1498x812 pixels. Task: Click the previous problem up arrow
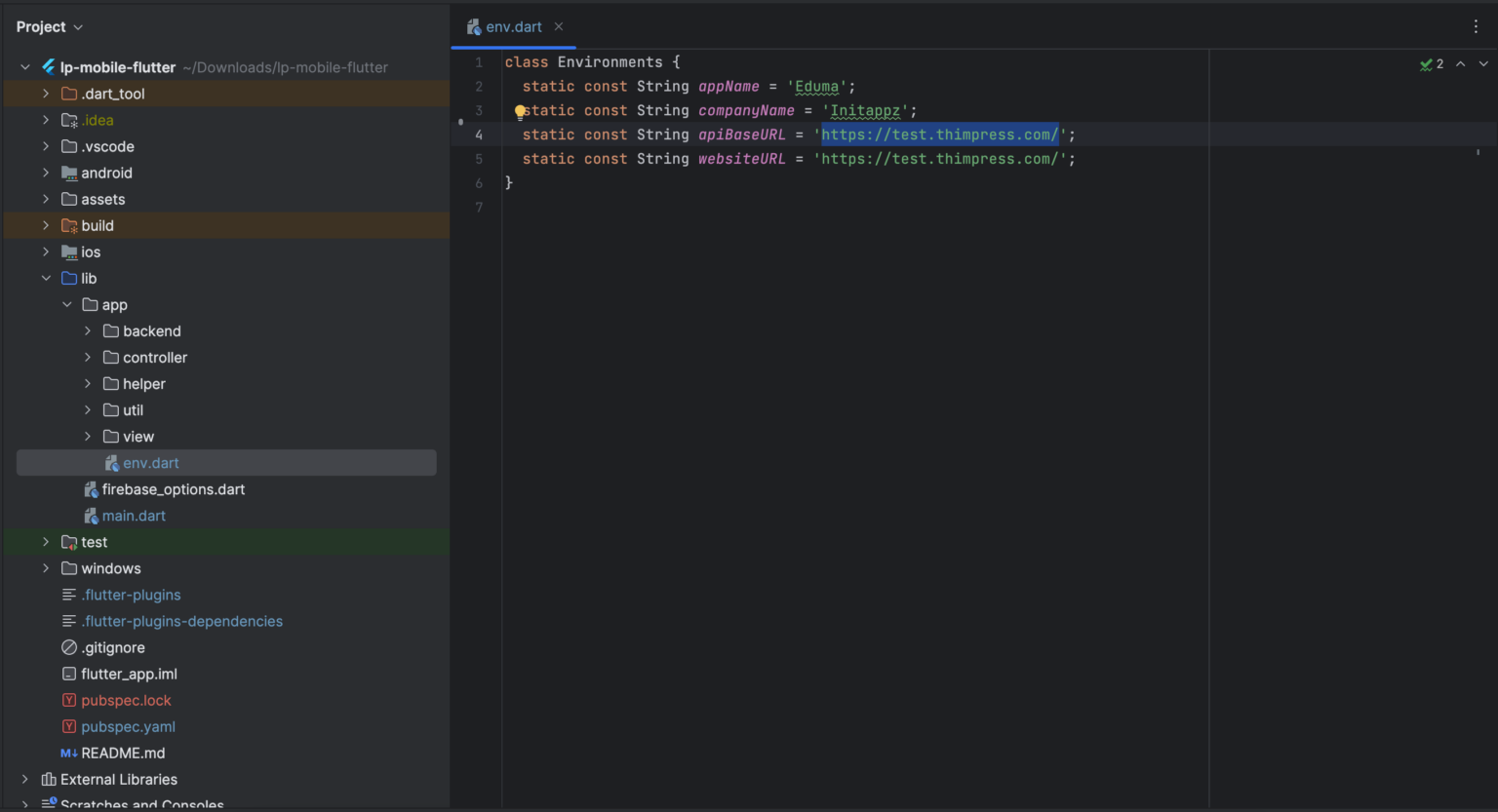(1460, 63)
